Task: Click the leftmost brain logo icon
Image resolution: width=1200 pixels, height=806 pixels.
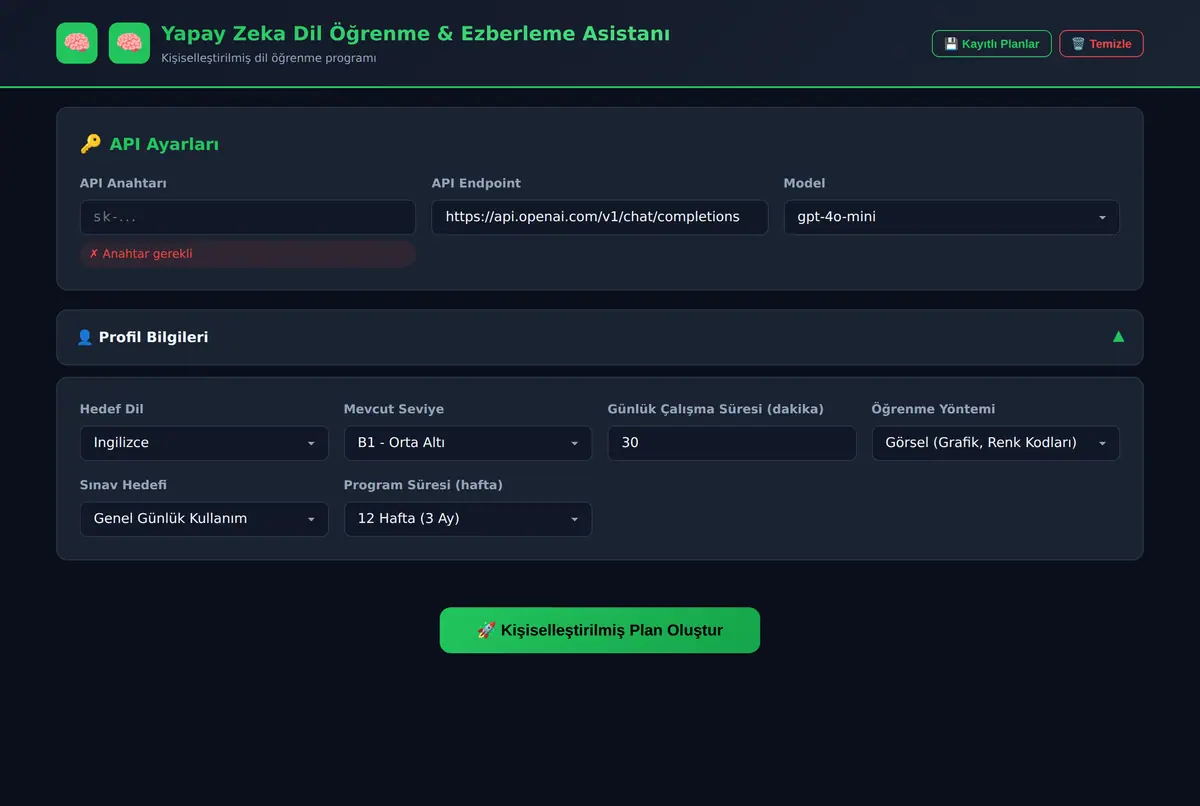Action: 77,43
